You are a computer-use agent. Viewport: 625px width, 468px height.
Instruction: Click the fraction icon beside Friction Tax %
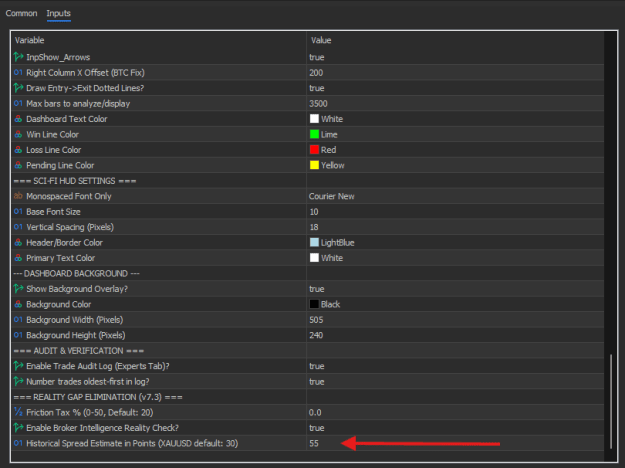tap(18, 412)
